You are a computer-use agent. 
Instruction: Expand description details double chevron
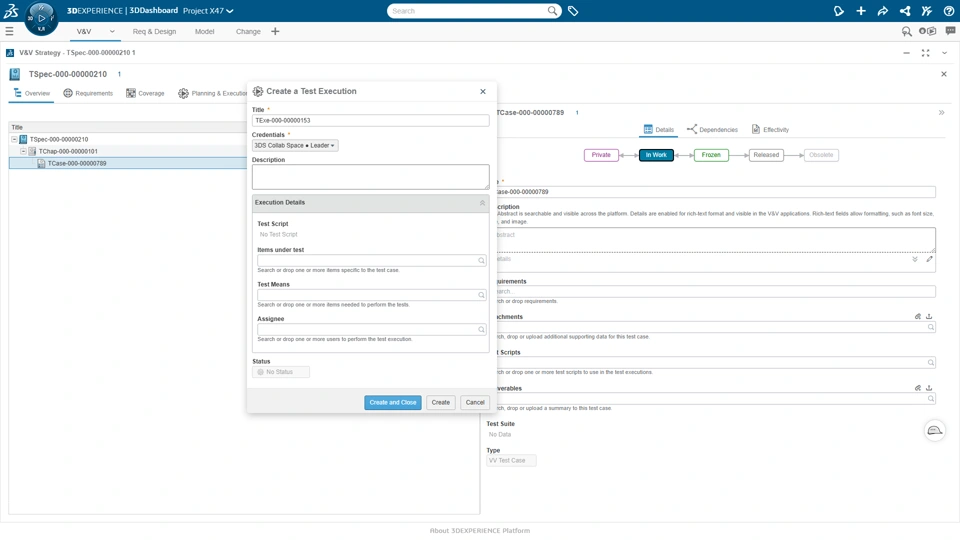point(915,259)
